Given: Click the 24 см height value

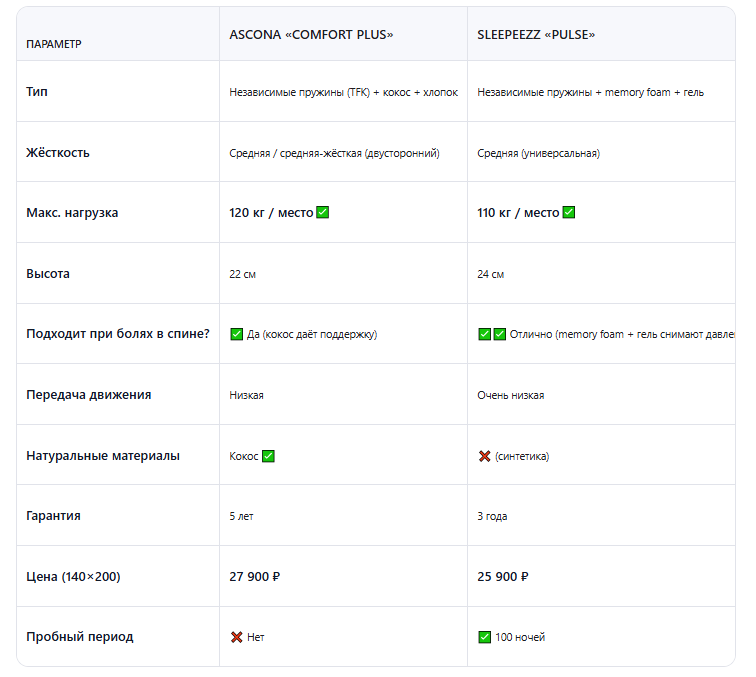Looking at the screenshot, I should 490,274.
